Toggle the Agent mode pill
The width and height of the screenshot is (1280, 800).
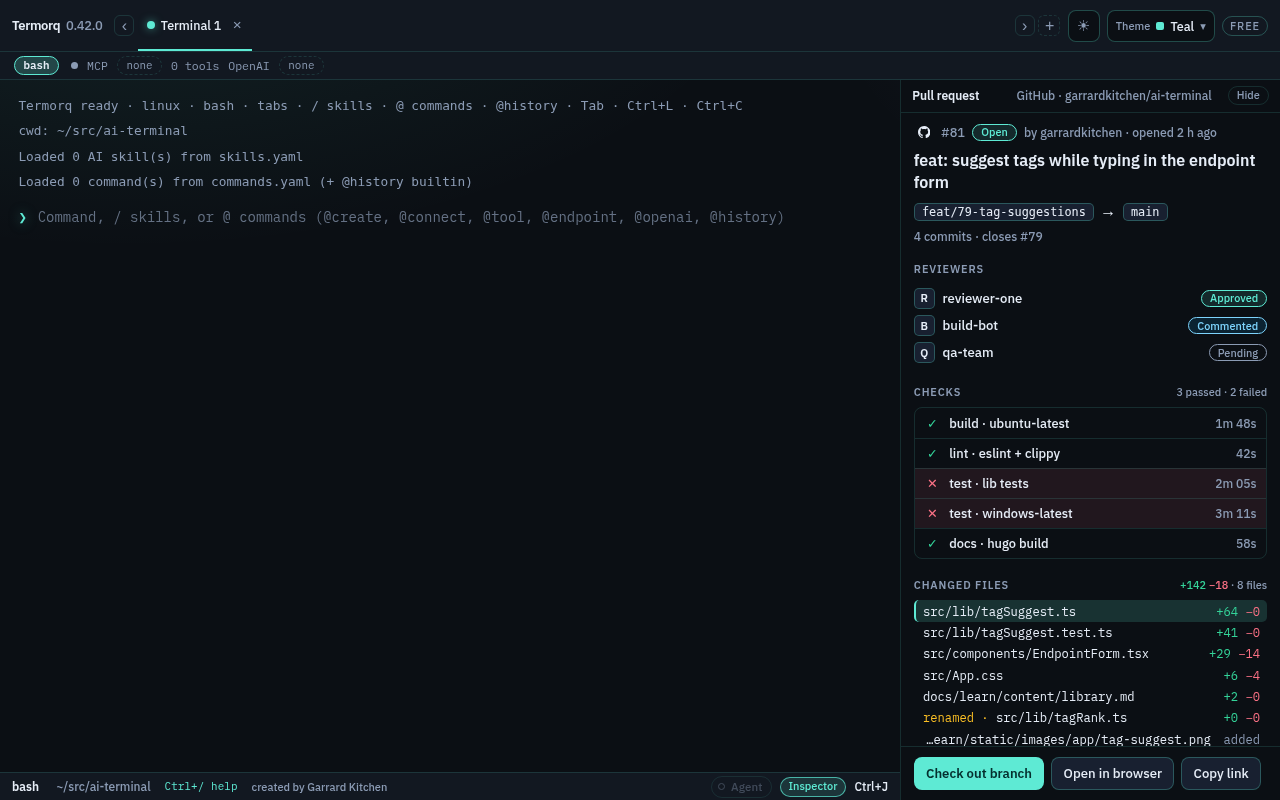[741, 787]
